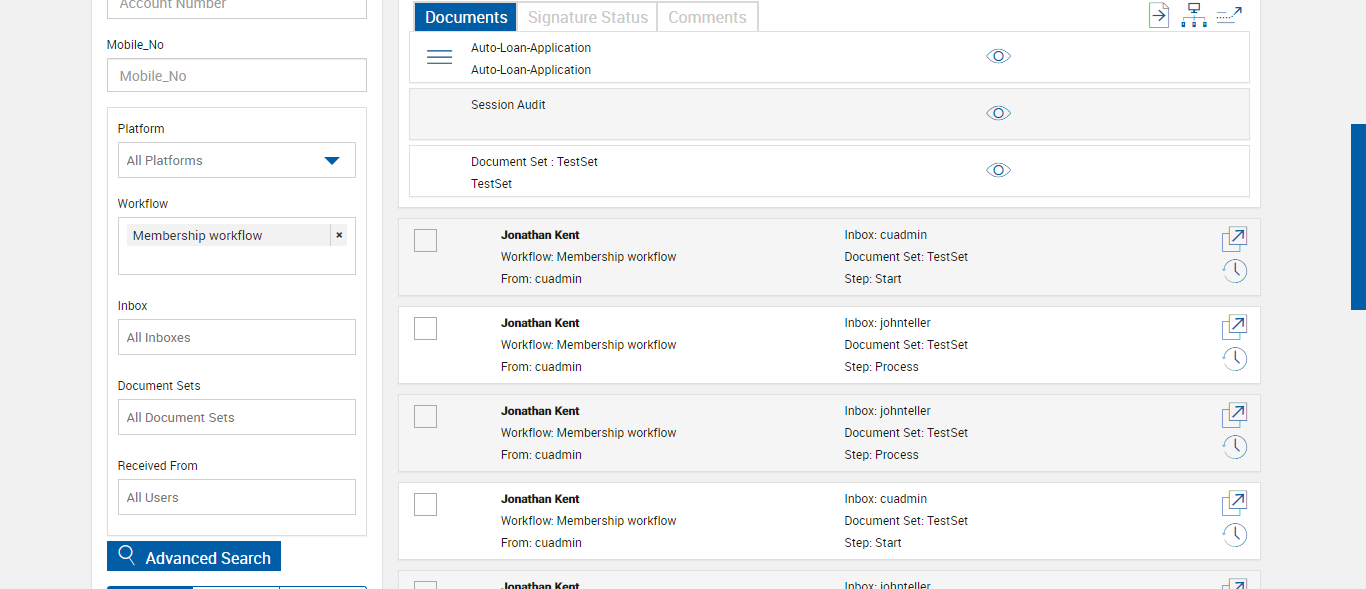Screen dimensions: 1366x589
Task: Click the network hierarchy icon
Action: tap(1193, 15)
